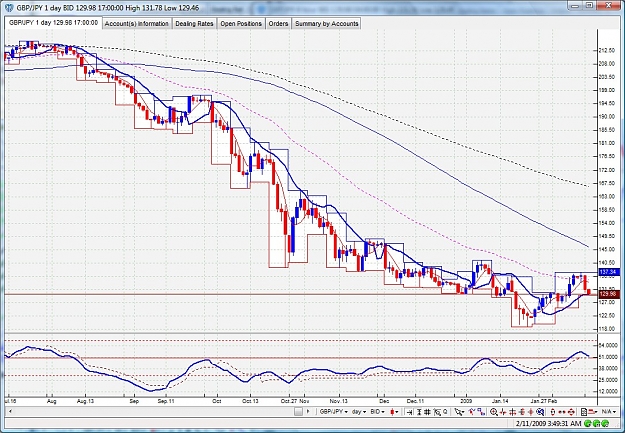The width and height of the screenshot is (625, 433).
Task: Click the vertical stretch arrows icon
Action: tap(553, 412)
